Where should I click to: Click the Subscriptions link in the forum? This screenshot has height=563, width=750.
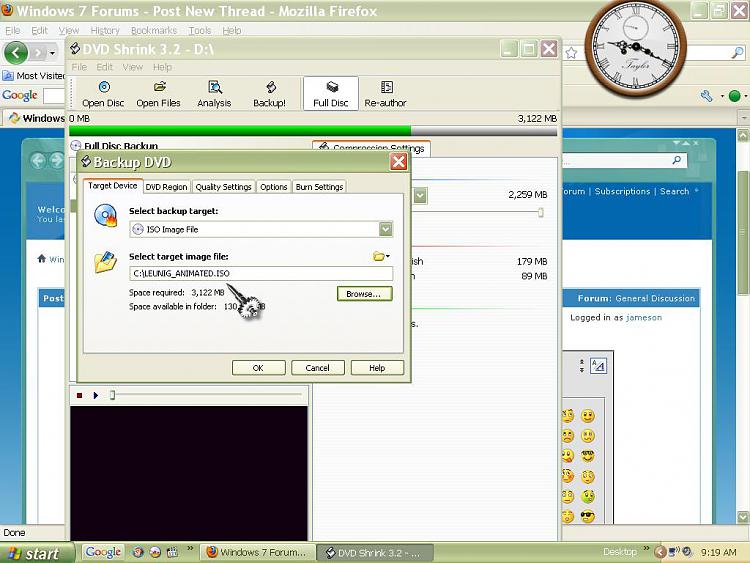tap(622, 191)
